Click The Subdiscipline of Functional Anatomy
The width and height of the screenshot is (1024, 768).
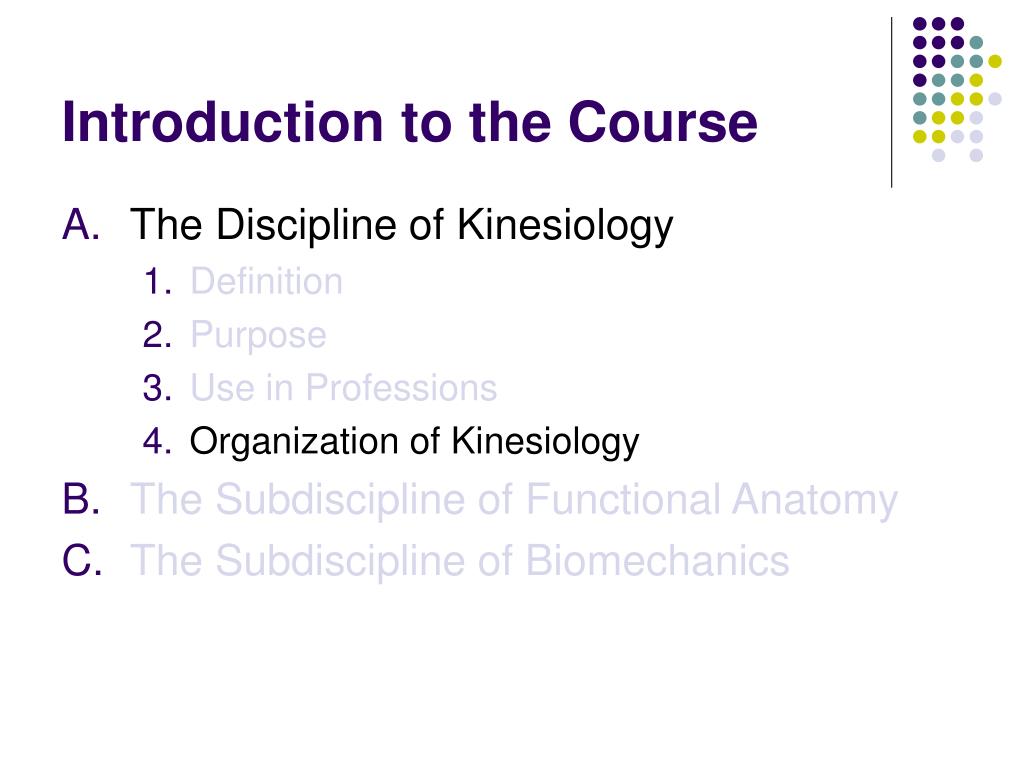(x=513, y=500)
